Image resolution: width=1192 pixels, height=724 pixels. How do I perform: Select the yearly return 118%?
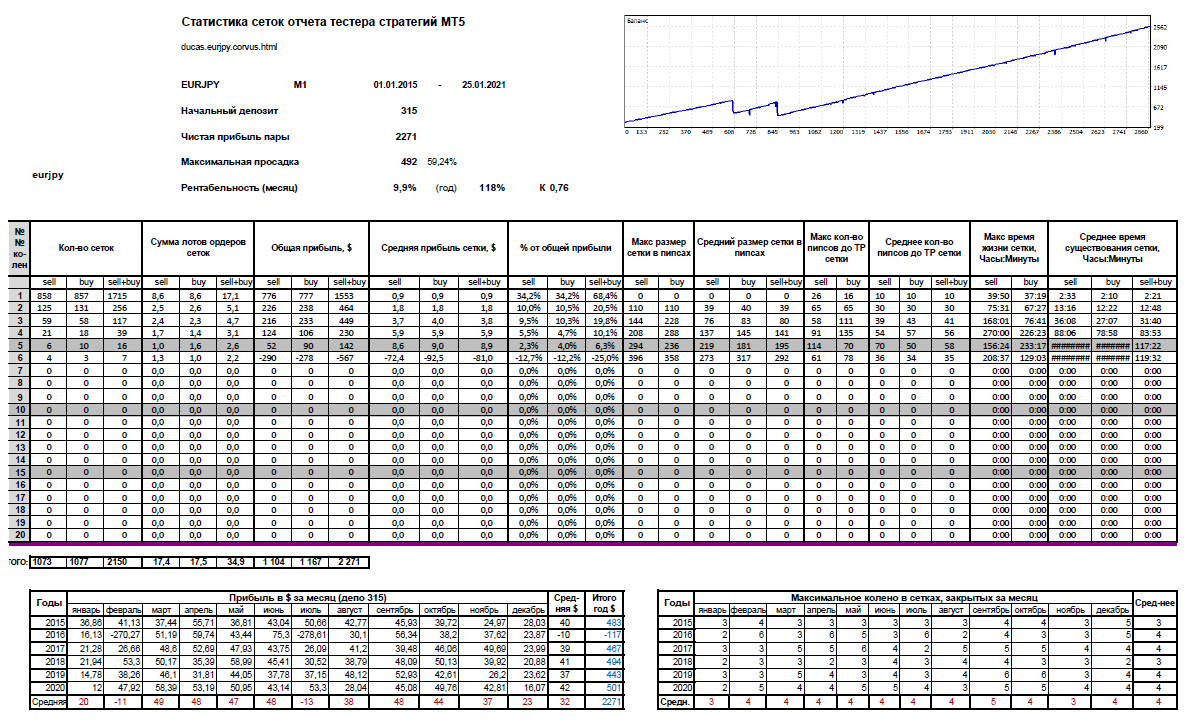(x=492, y=188)
